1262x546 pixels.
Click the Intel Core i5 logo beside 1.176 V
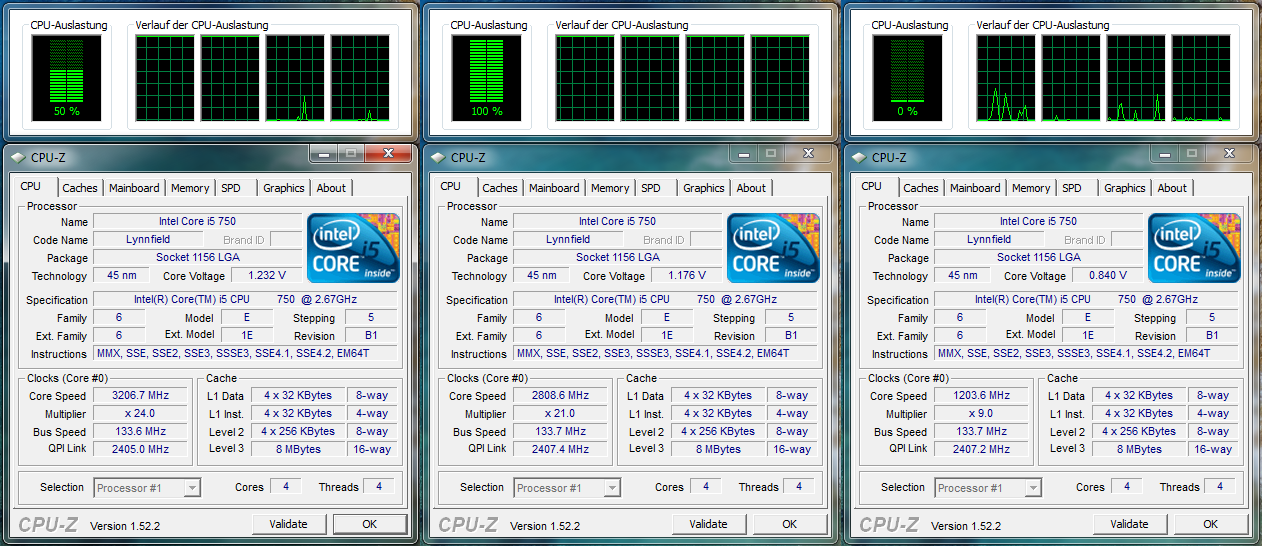pyautogui.click(x=773, y=247)
